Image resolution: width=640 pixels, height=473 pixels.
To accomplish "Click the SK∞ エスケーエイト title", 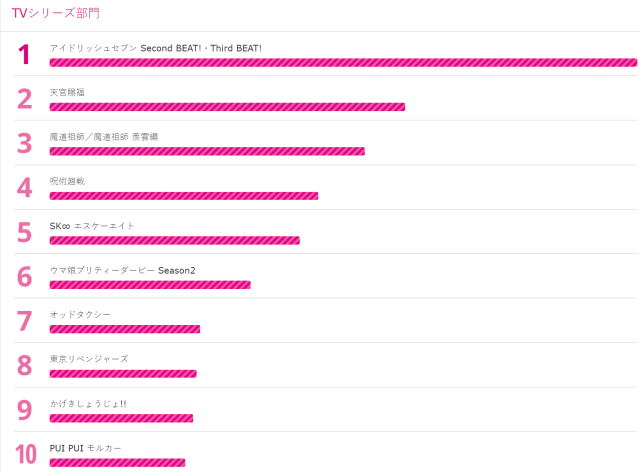I will (92, 226).
